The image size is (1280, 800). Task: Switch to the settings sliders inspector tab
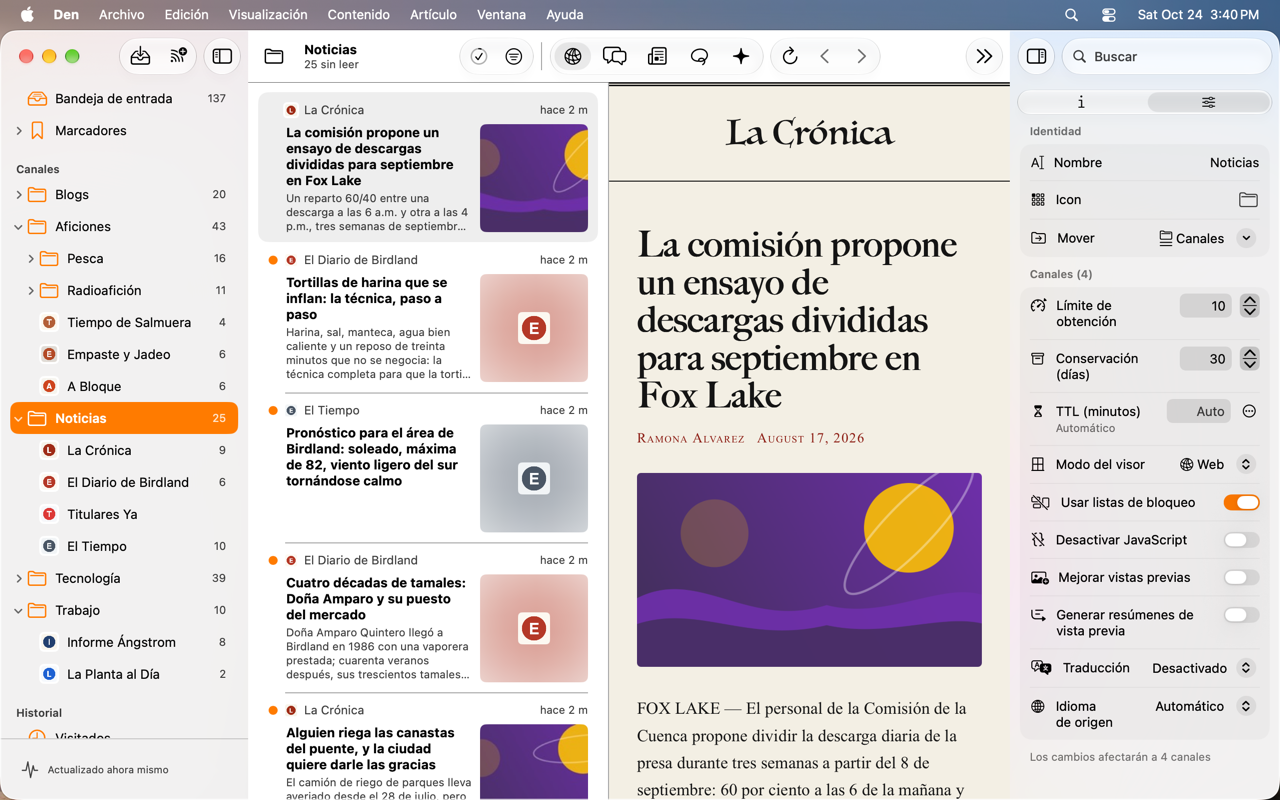[1208, 102]
